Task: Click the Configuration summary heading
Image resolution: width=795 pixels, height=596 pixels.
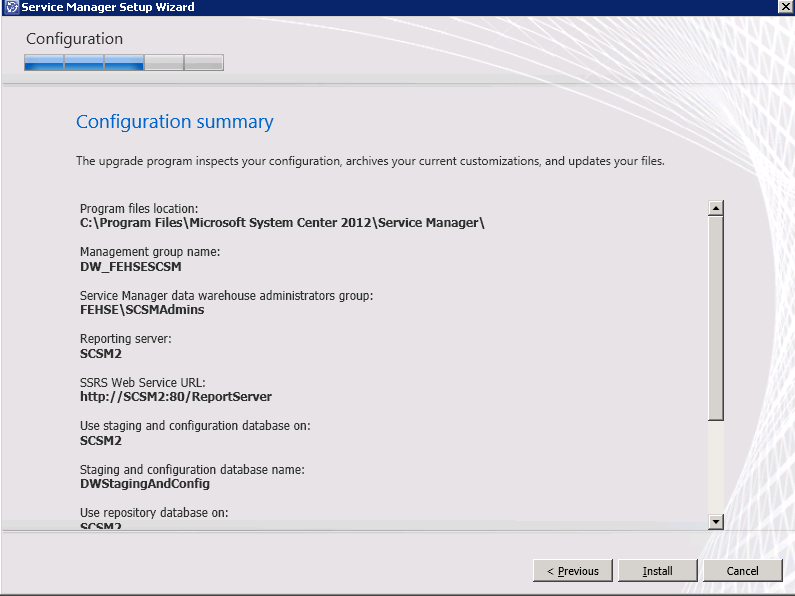Action: click(175, 122)
